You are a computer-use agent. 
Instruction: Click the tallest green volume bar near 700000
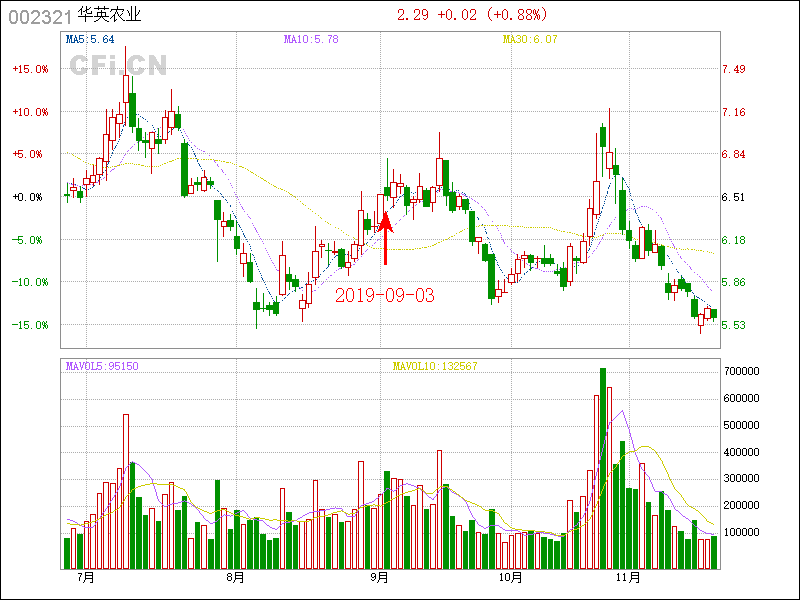point(603,468)
